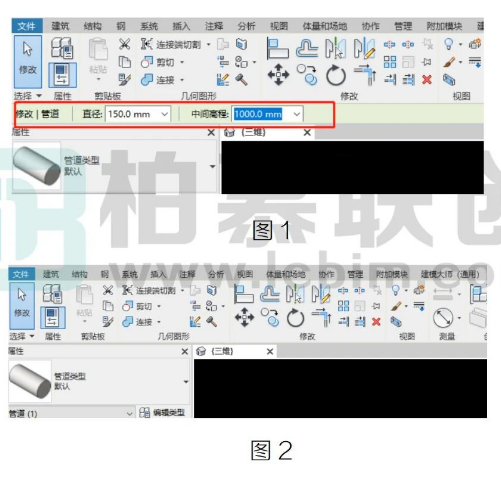Activate Copy tool in Figure 1 Modify panel
Screen dimensions: 501x477
click(307, 75)
